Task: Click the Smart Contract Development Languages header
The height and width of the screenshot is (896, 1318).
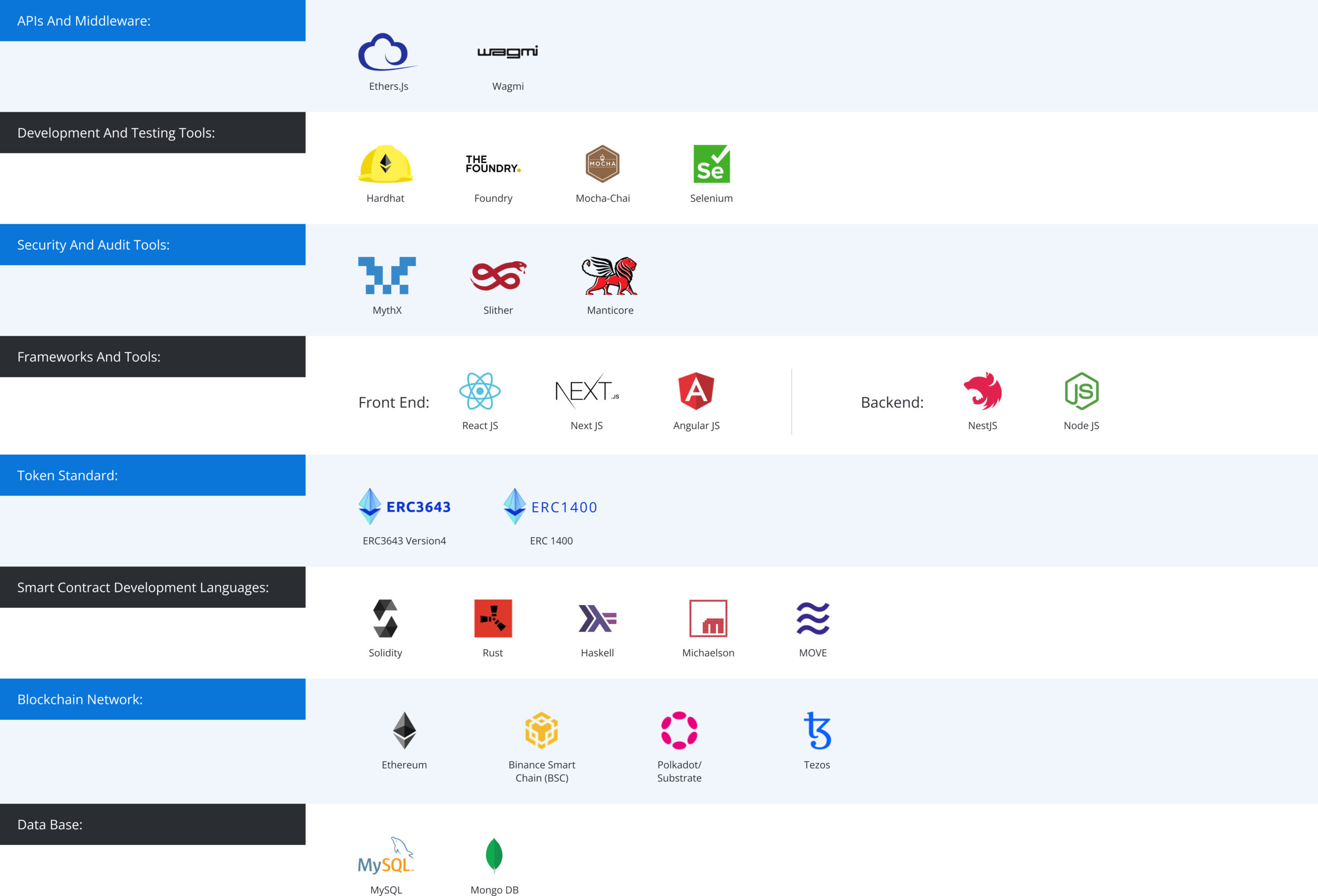Action: click(x=152, y=587)
